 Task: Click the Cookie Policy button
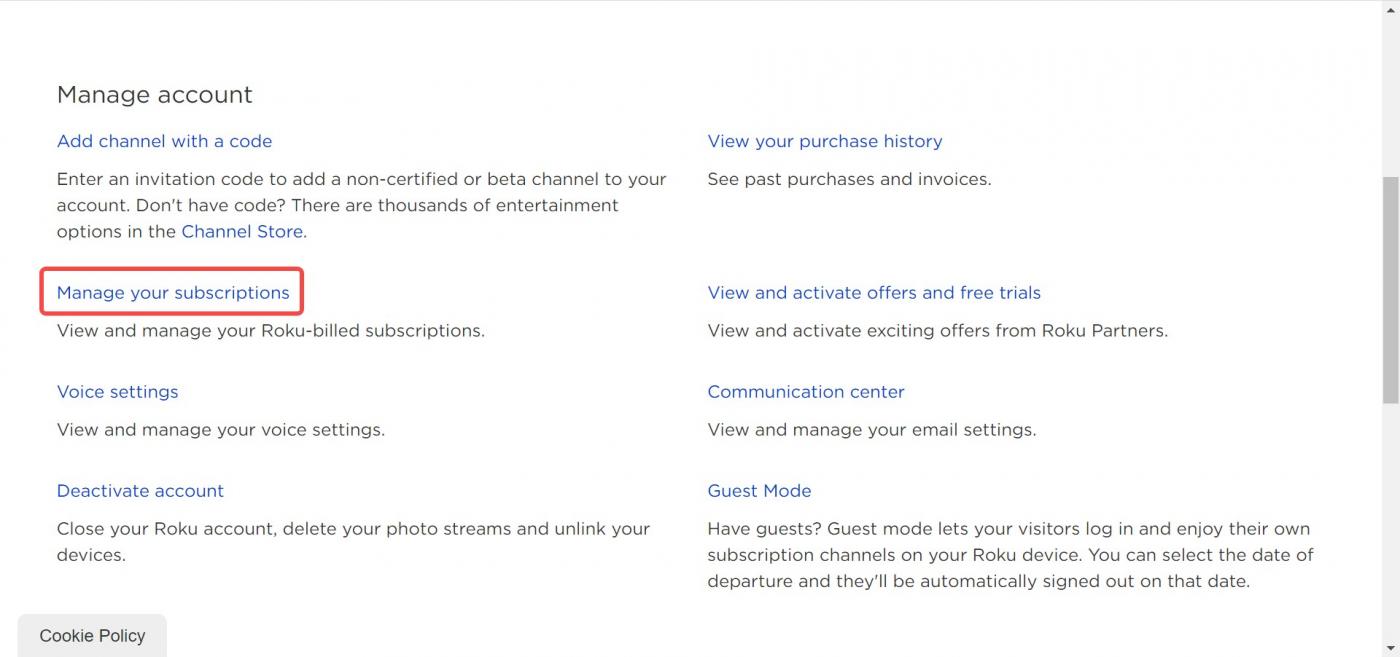click(x=92, y=635)
